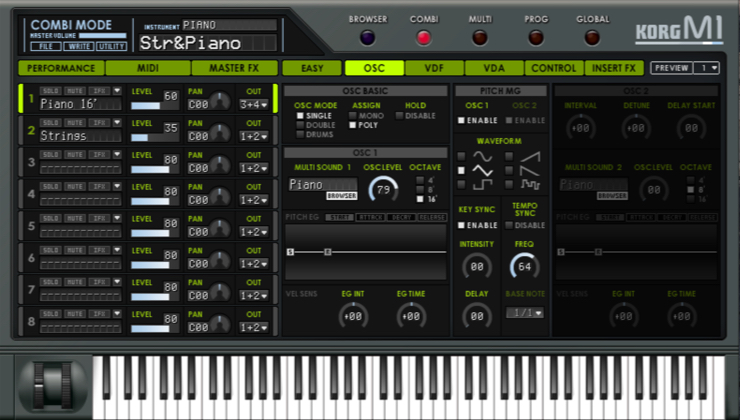This screenshot has width=740, height=420.
Task: Switch to MULTI mode LED button
Action: (x=479, y=38)
